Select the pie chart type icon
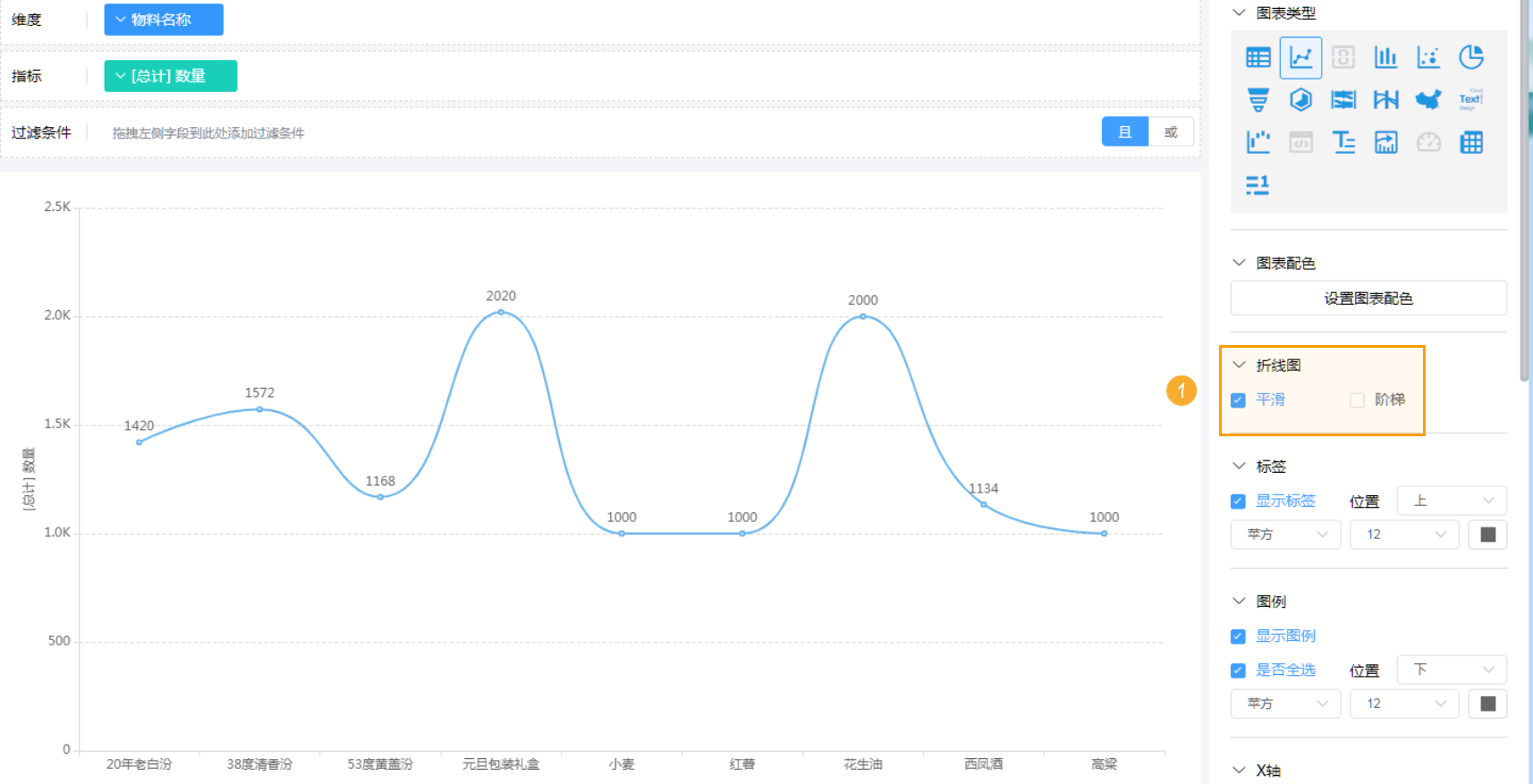Viewport: 1533px width, 784px height. click(x=1470, y=57)
